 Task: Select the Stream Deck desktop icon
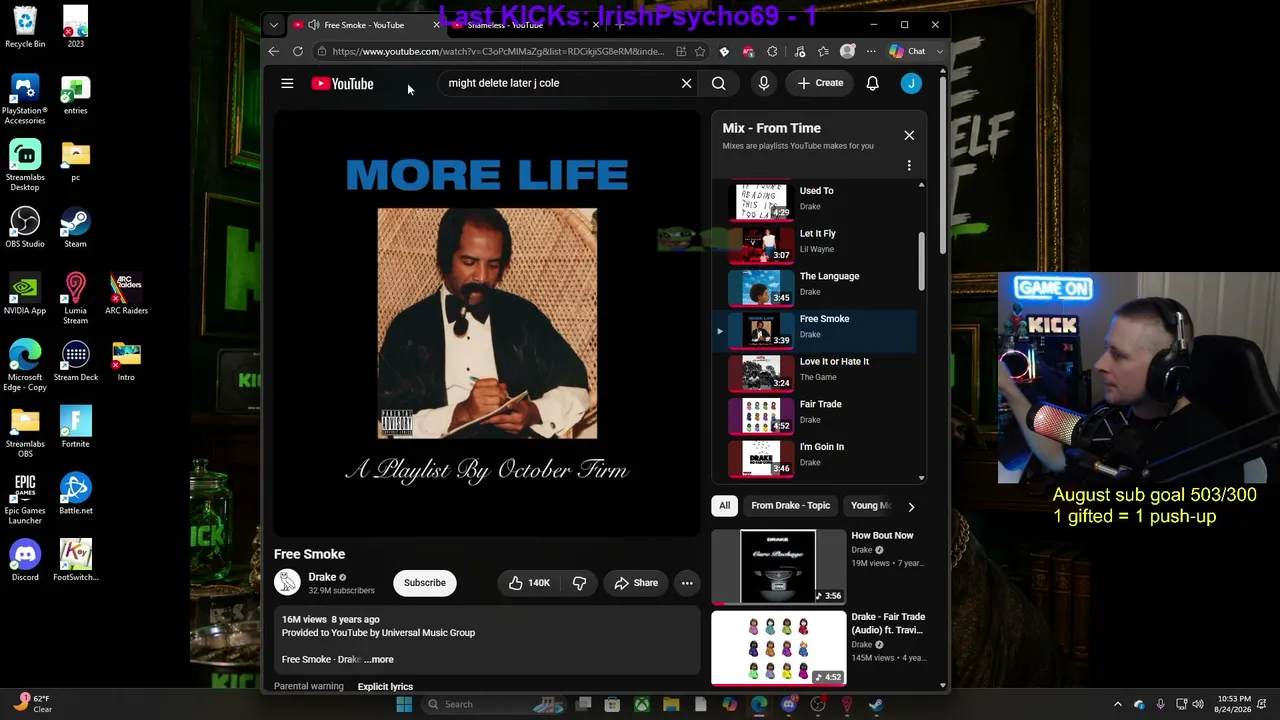75,361
